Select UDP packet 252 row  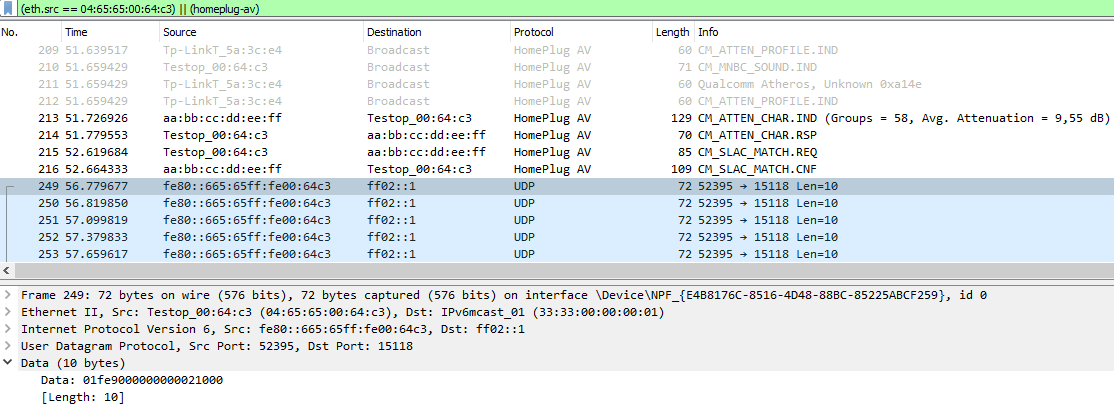[x=557, y=237]
